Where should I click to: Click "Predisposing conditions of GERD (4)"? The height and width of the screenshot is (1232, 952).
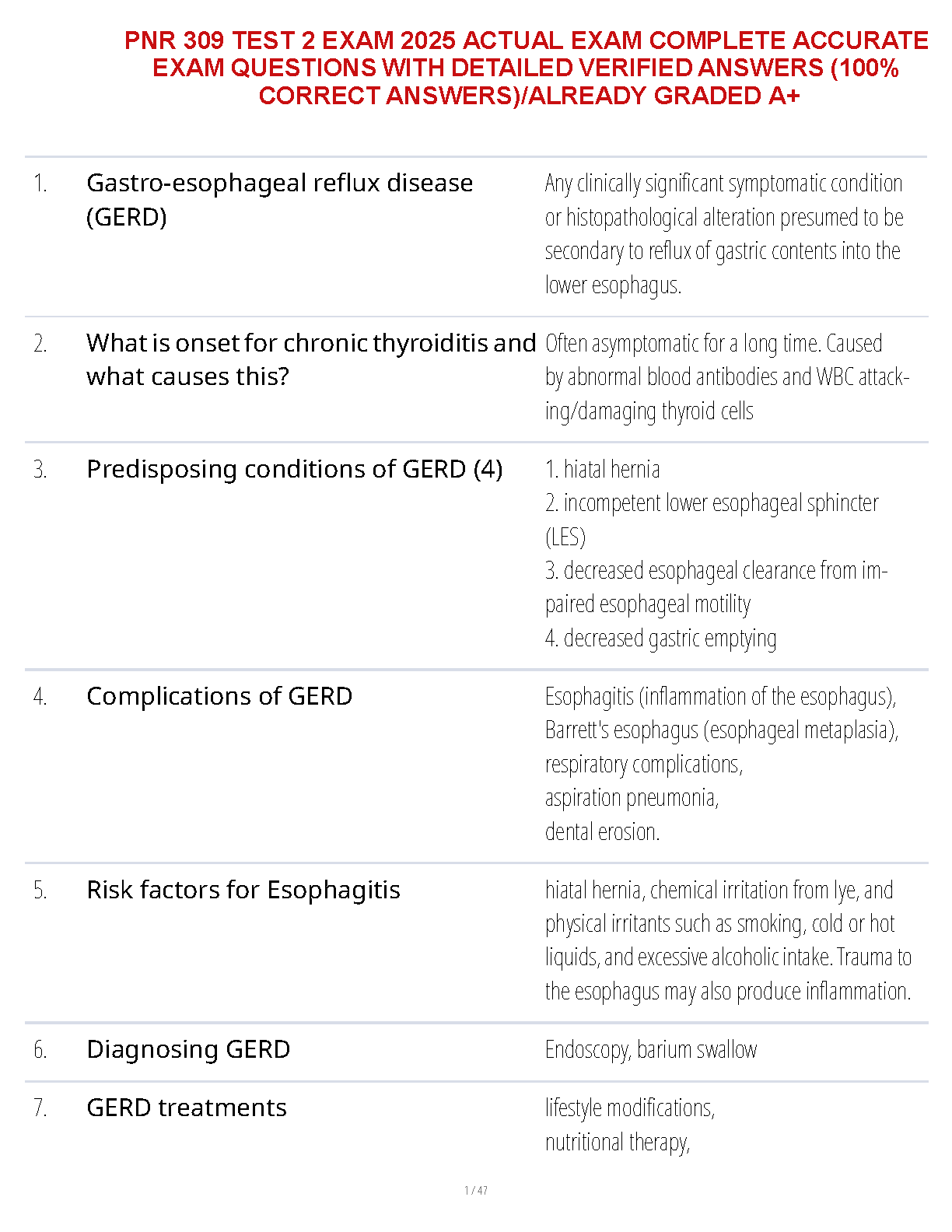coord(294,469)
